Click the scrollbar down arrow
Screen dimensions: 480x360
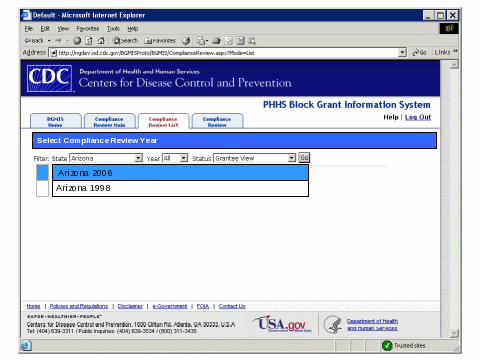coord(454,333)
